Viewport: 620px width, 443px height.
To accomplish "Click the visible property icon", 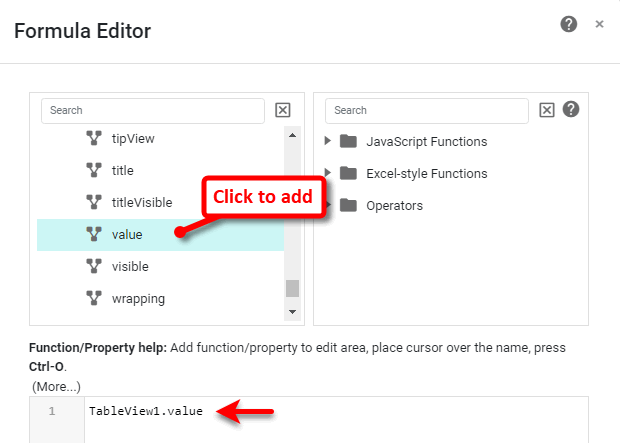I will pos(94,266).
